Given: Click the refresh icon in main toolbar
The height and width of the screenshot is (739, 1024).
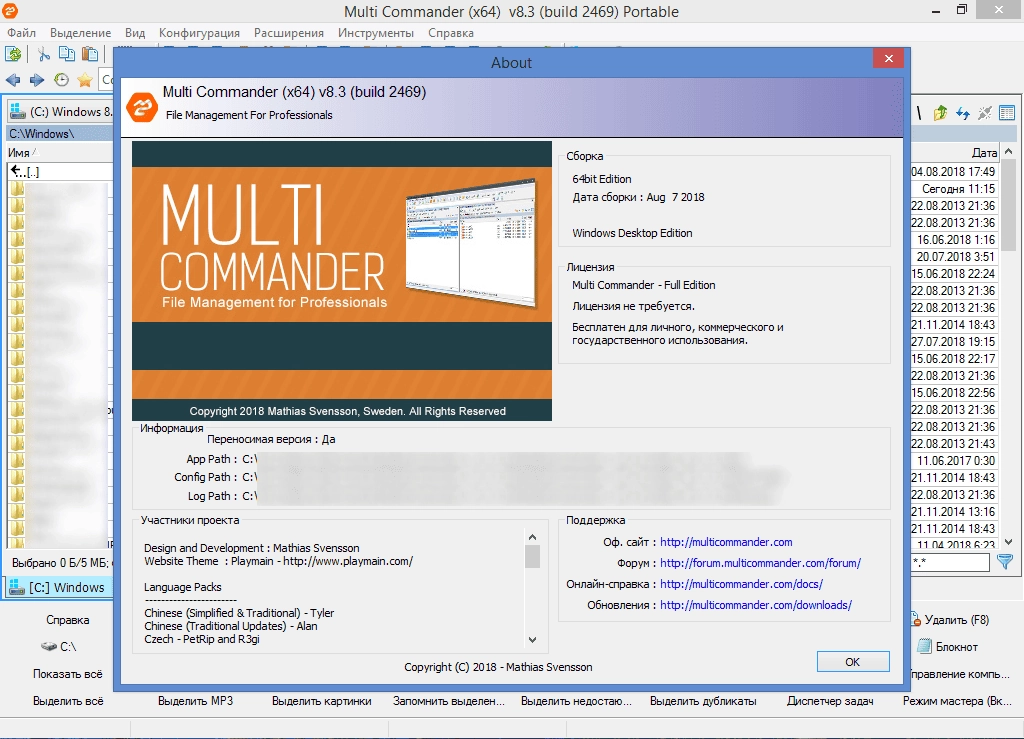Looking at the screenshot, I should [13, 54].
